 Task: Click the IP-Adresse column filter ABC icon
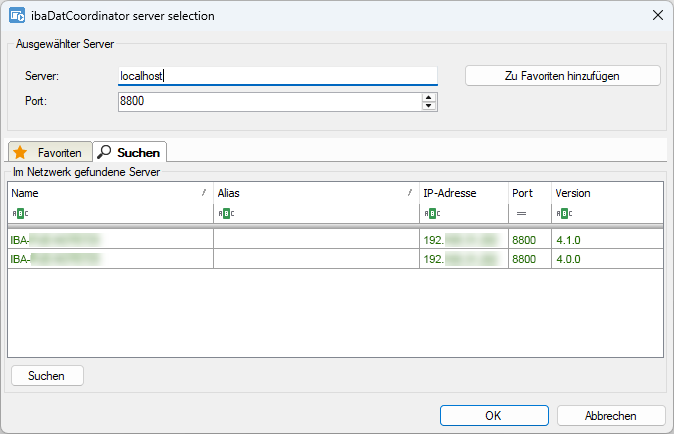pyautogui.click(x=432, y=214)
